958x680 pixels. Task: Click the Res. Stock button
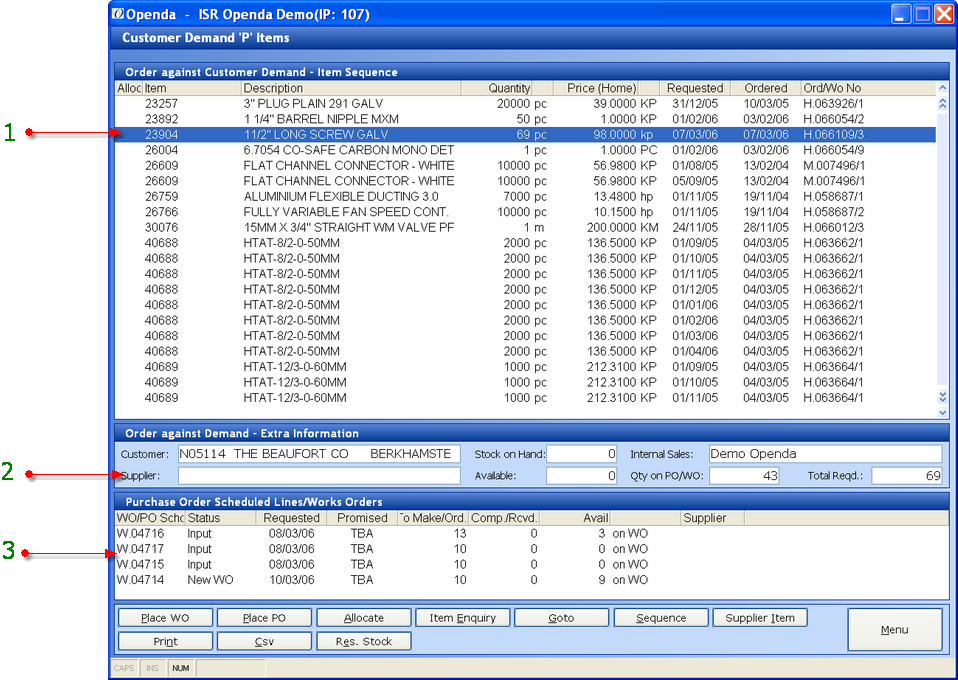364,642
